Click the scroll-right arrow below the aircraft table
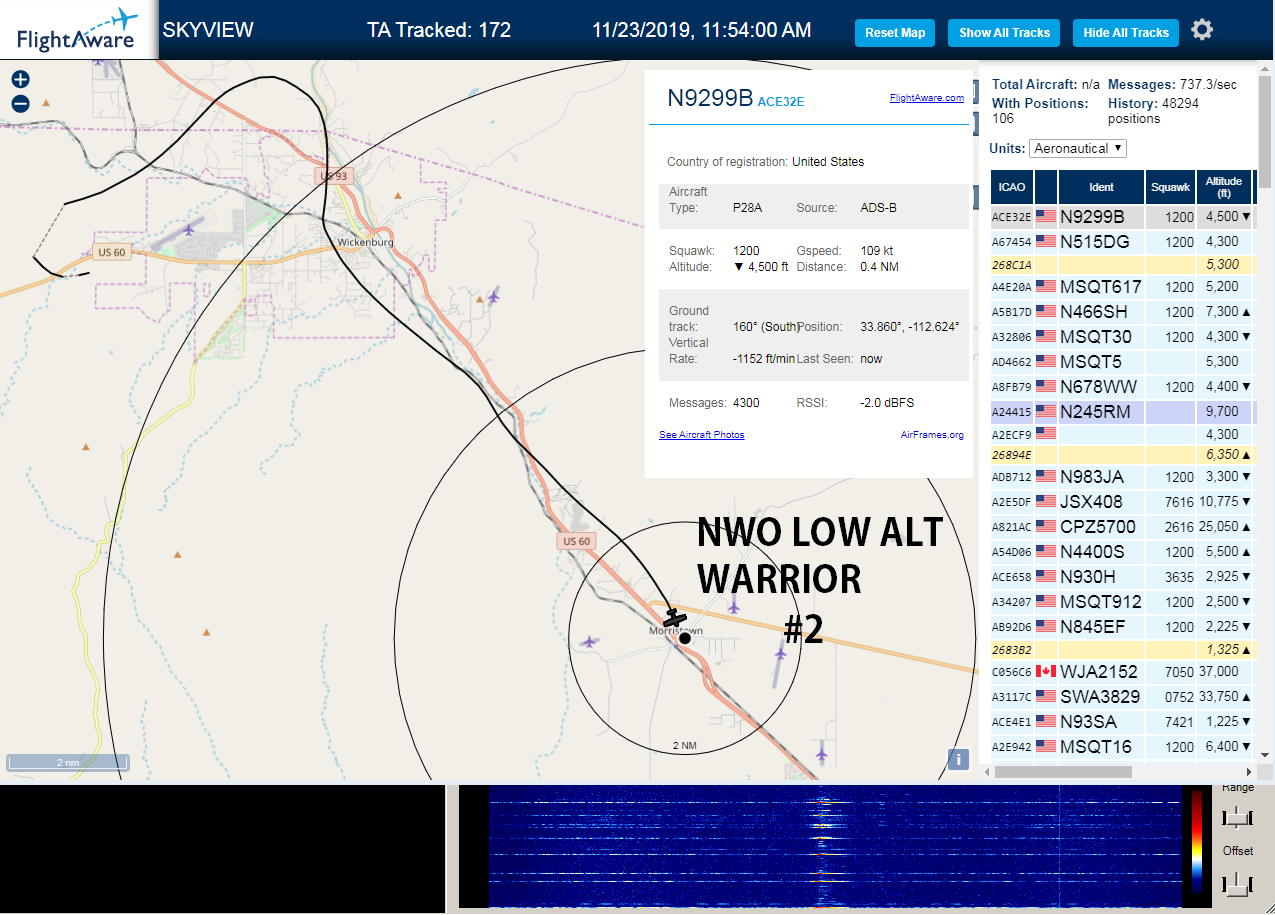 click(x=1248, y=772)
